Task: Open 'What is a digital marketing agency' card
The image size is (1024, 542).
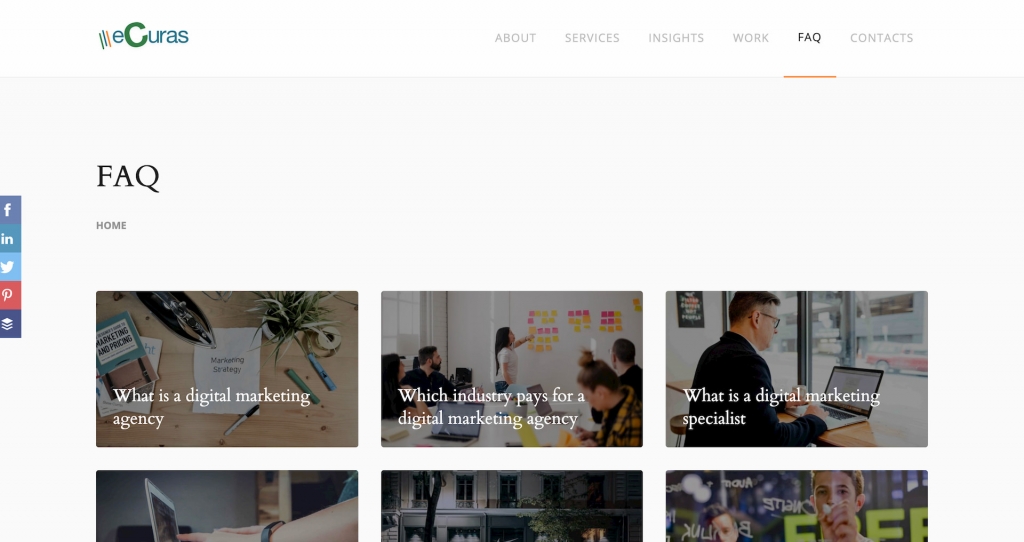Action: (227, 369)
